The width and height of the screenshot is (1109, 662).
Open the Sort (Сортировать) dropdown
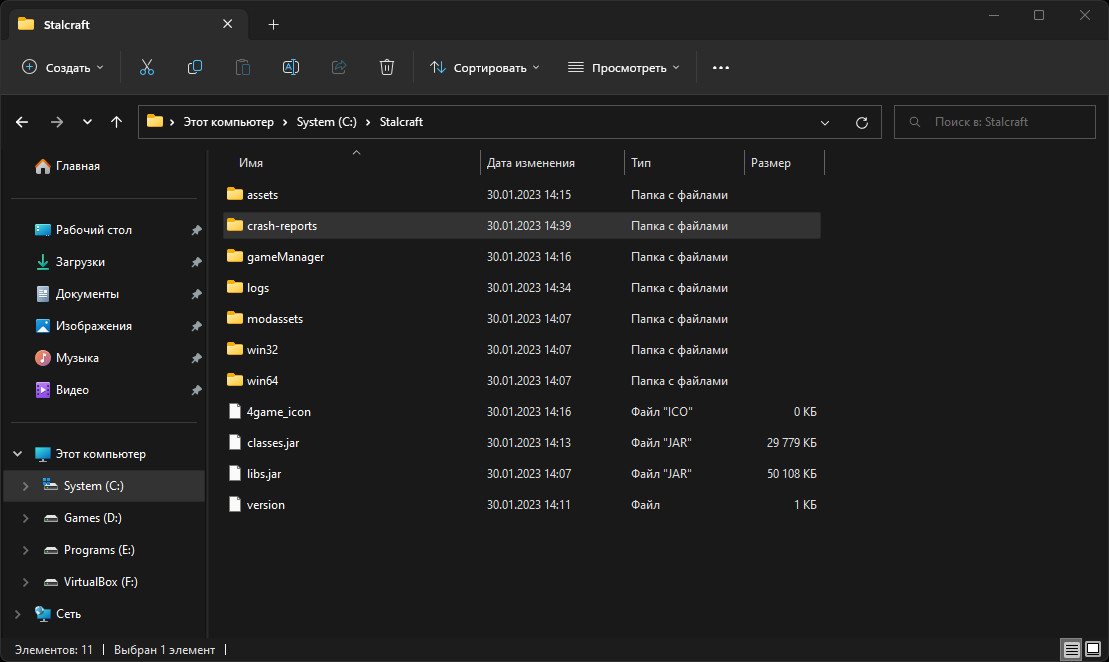[485, 67]
